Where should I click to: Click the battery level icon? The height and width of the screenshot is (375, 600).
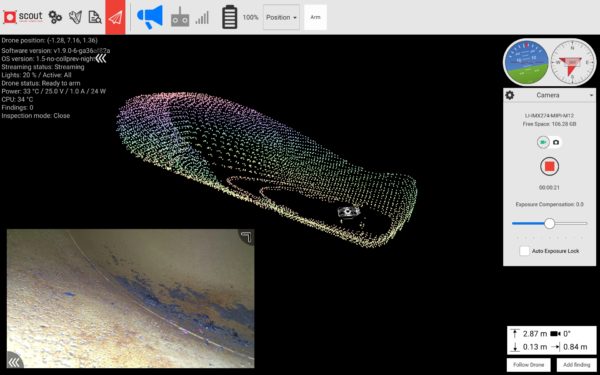click(x=230, y=17)
